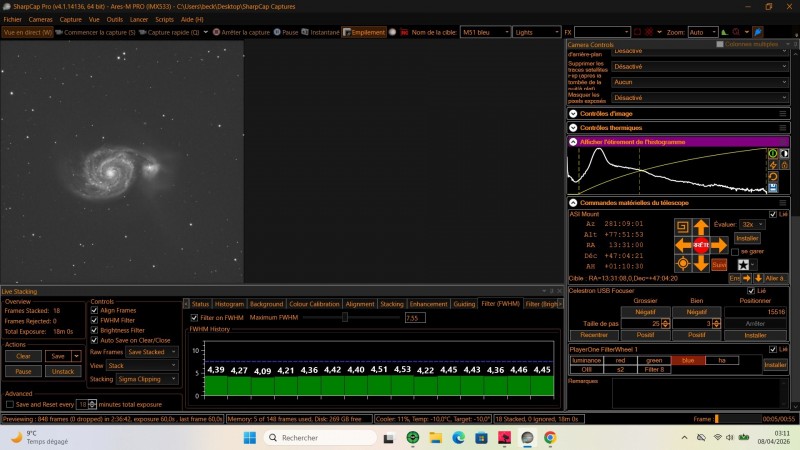
Task: Collapse the Commandes matérielles du télescope section
Action: coord(573,203)
